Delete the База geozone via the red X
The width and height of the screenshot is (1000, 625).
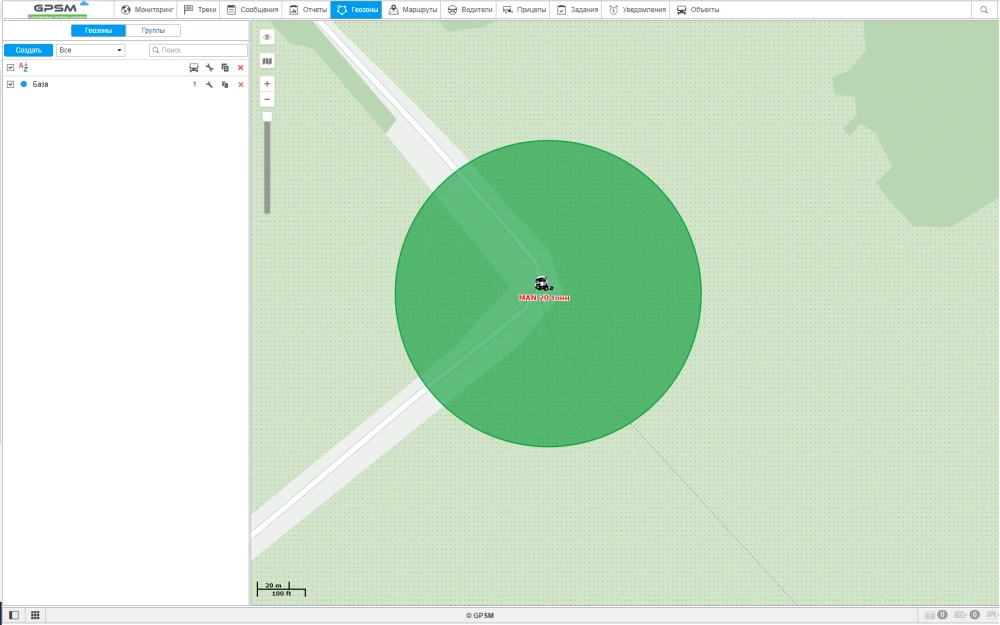click(x=240, y=84)
